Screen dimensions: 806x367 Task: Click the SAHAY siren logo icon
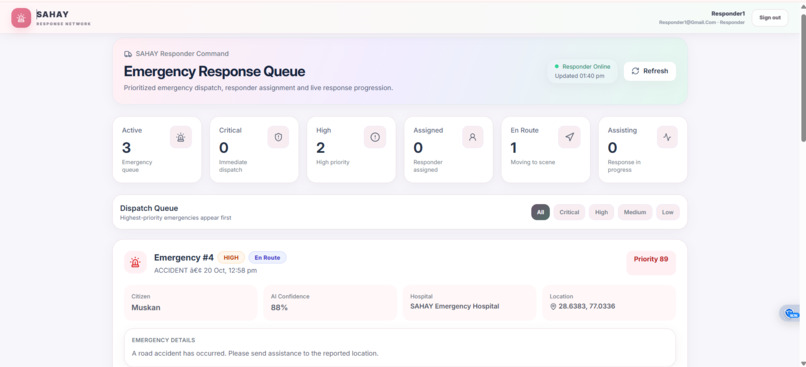tap(21, 18)
